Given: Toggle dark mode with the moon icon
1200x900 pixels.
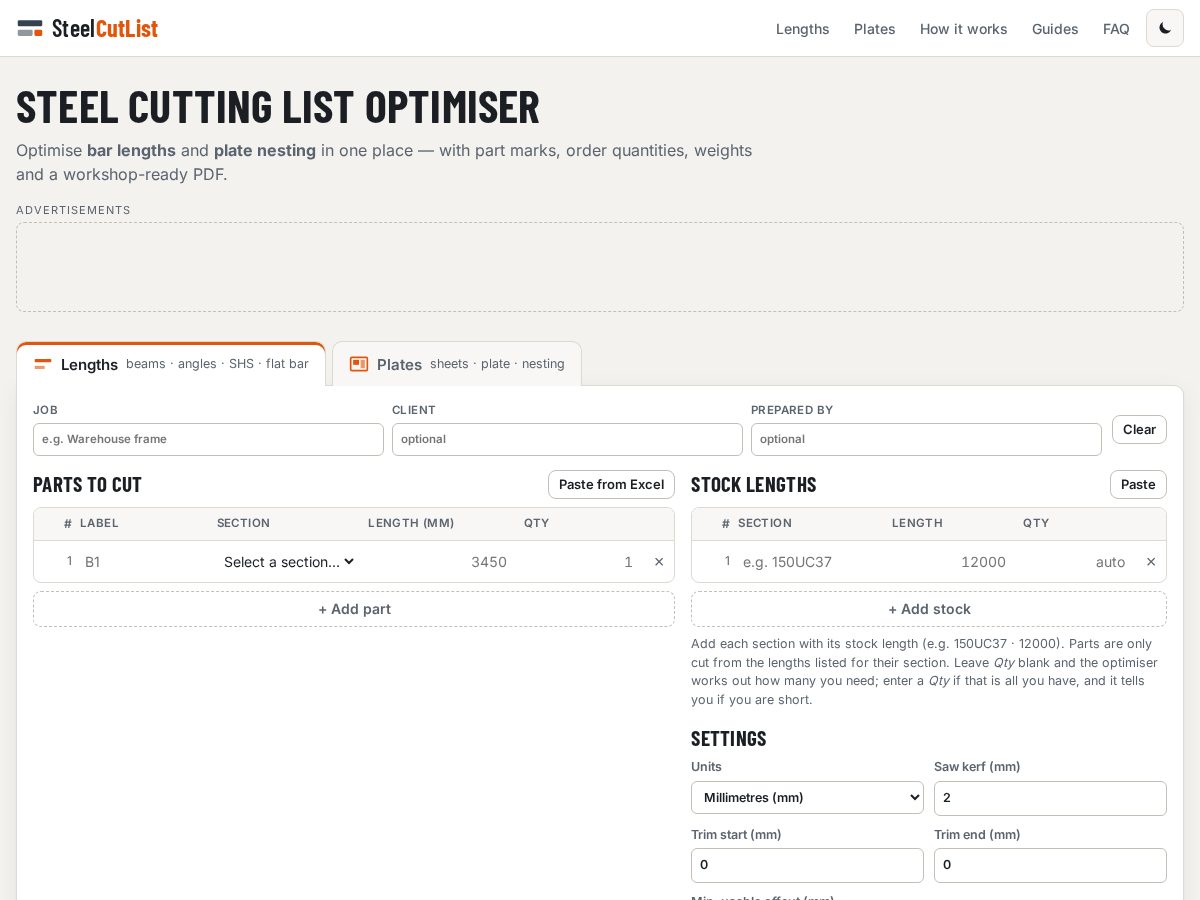Looking at the screenshot, I should coord(1165,28).
